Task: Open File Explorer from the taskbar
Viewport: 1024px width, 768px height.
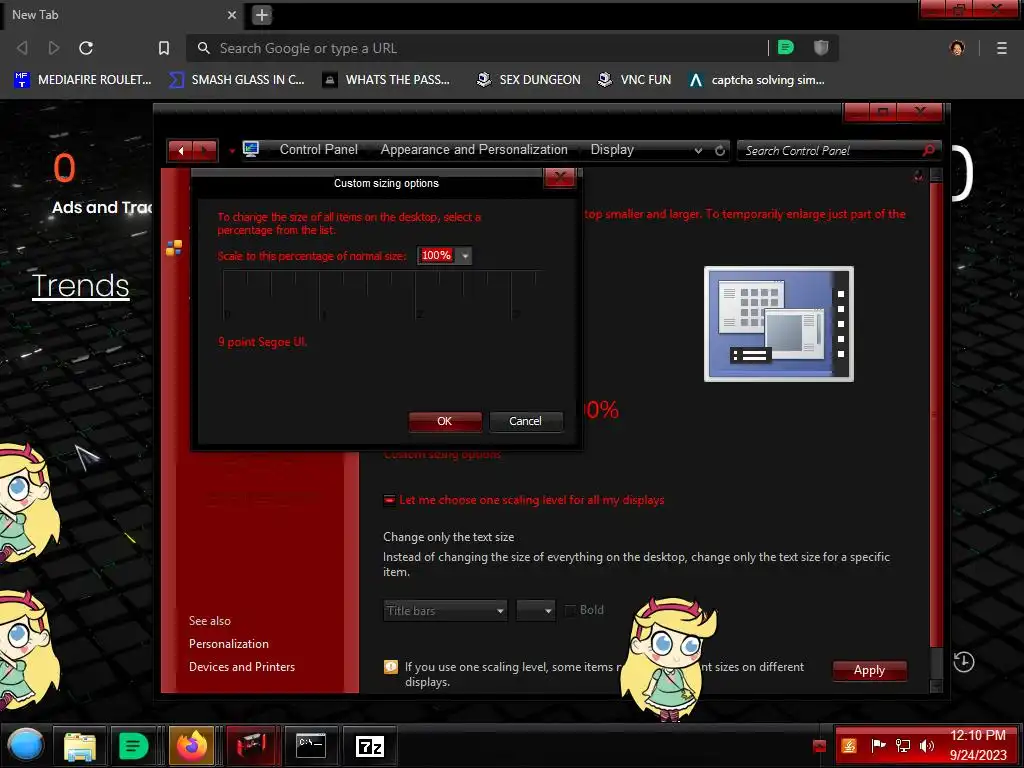Action: [x=80, y=746]
